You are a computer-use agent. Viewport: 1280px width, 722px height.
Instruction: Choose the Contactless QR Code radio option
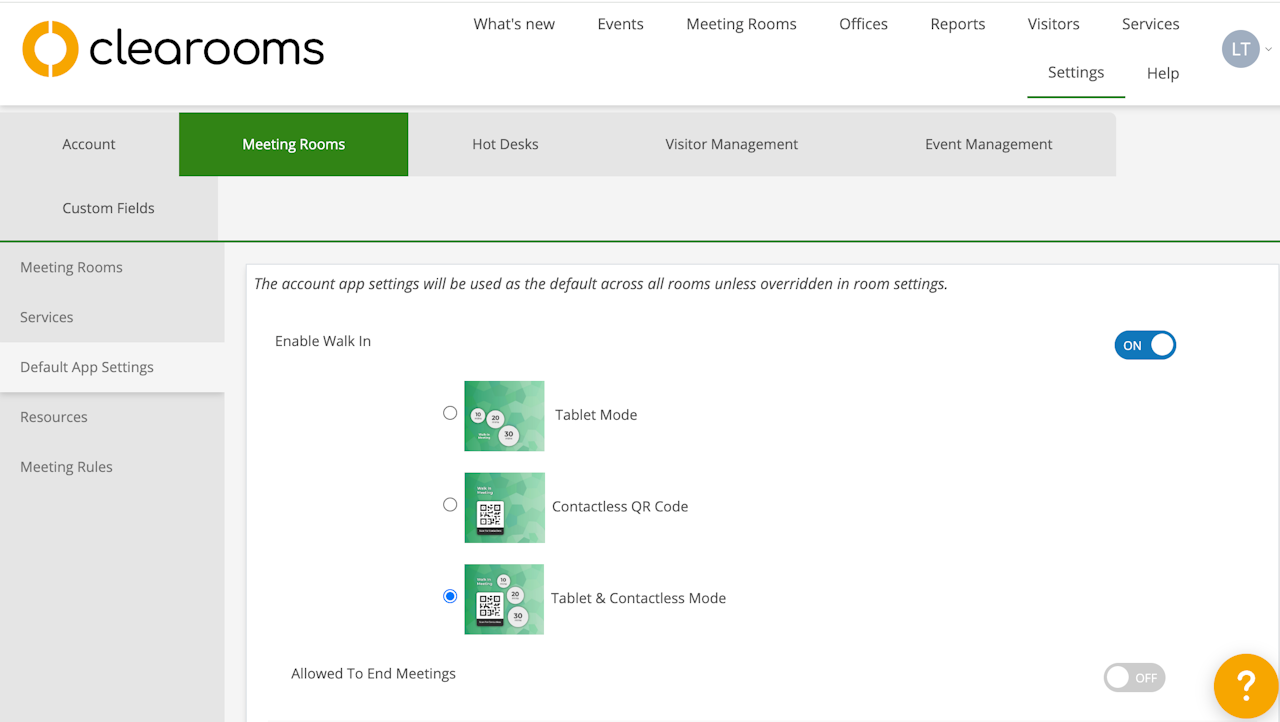tap(450, 505)
